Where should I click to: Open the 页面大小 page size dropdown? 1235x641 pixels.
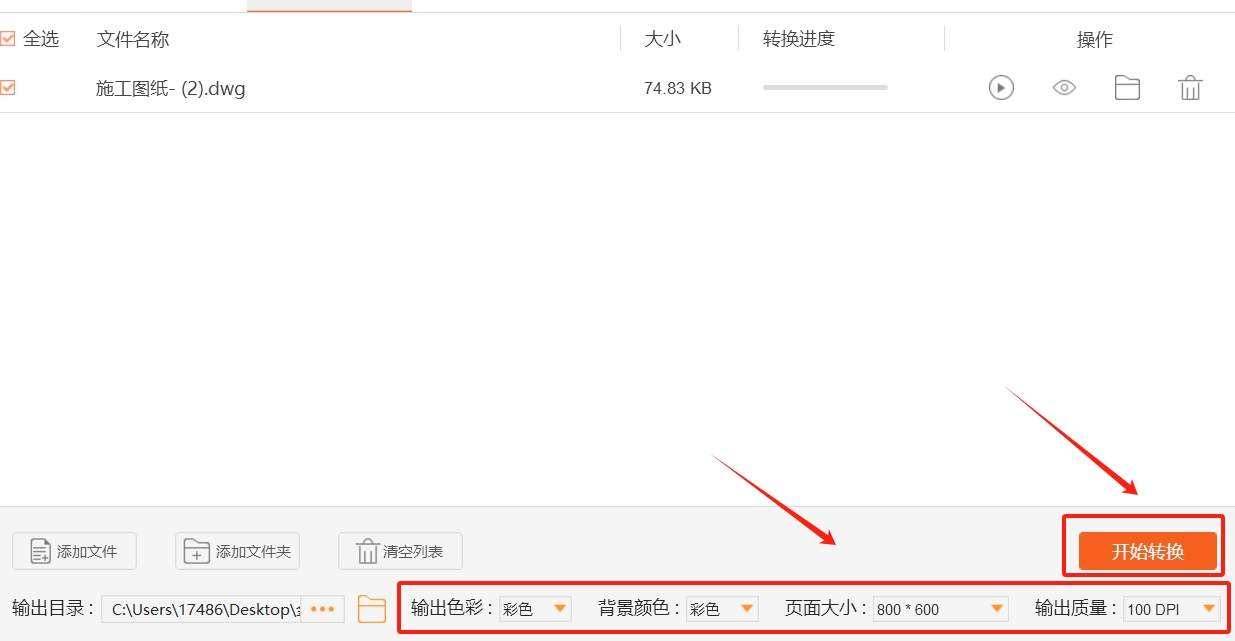940,608
